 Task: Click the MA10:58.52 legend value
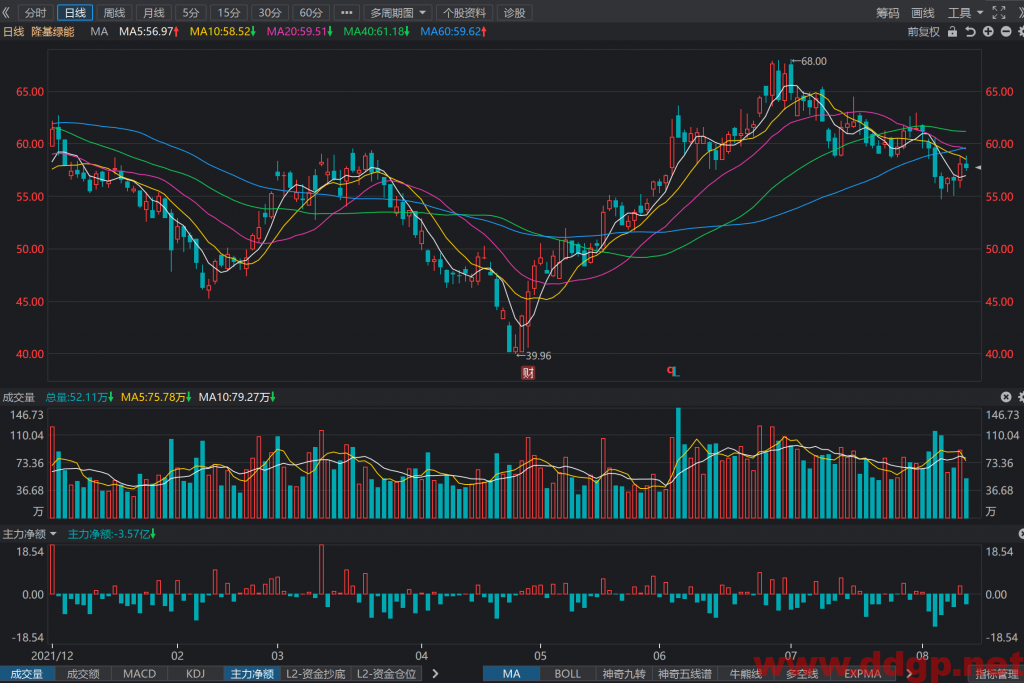(x=223, y=31)
